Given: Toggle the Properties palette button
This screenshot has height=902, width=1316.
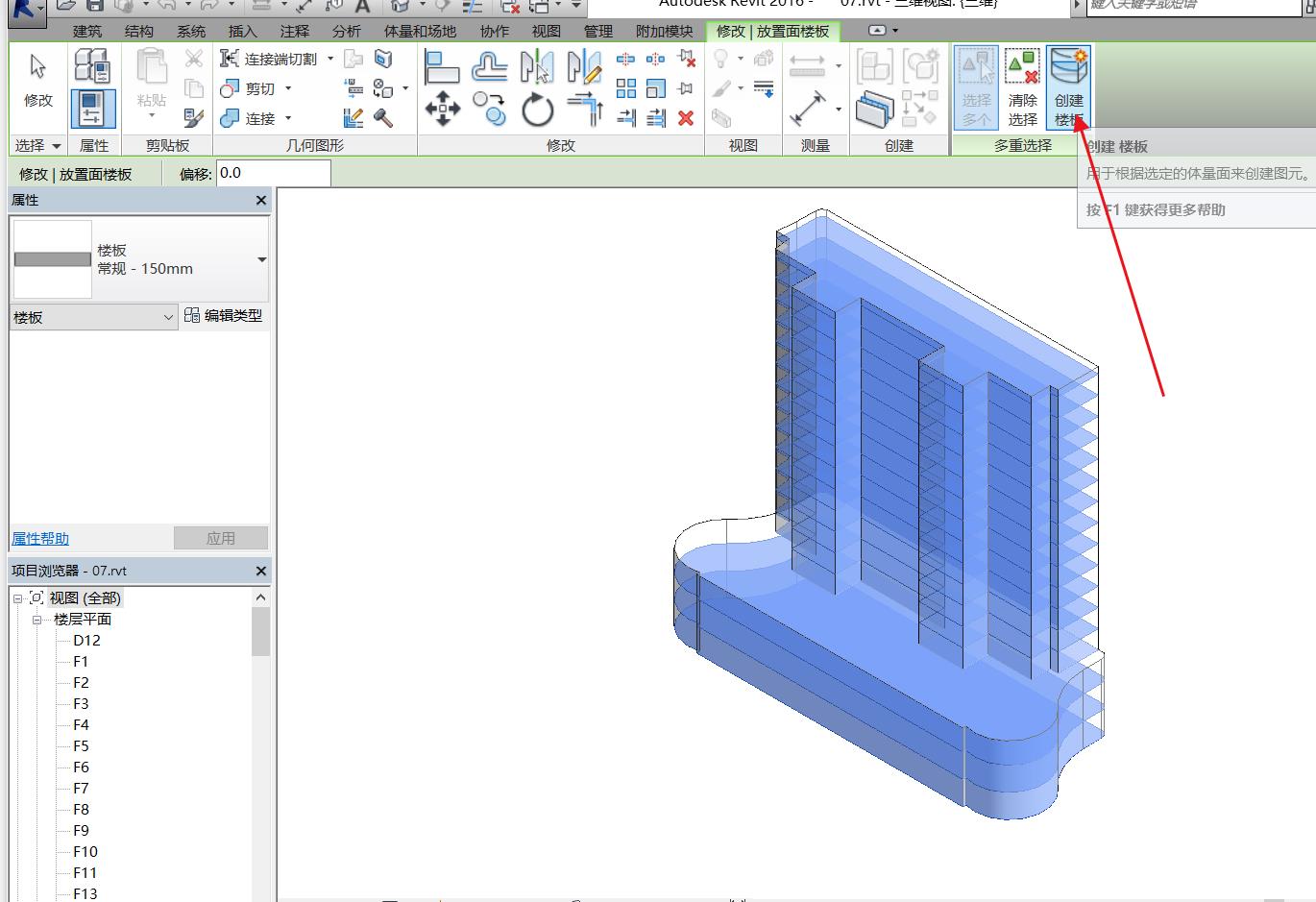Looking at the screenshot, I should (92, 109).
